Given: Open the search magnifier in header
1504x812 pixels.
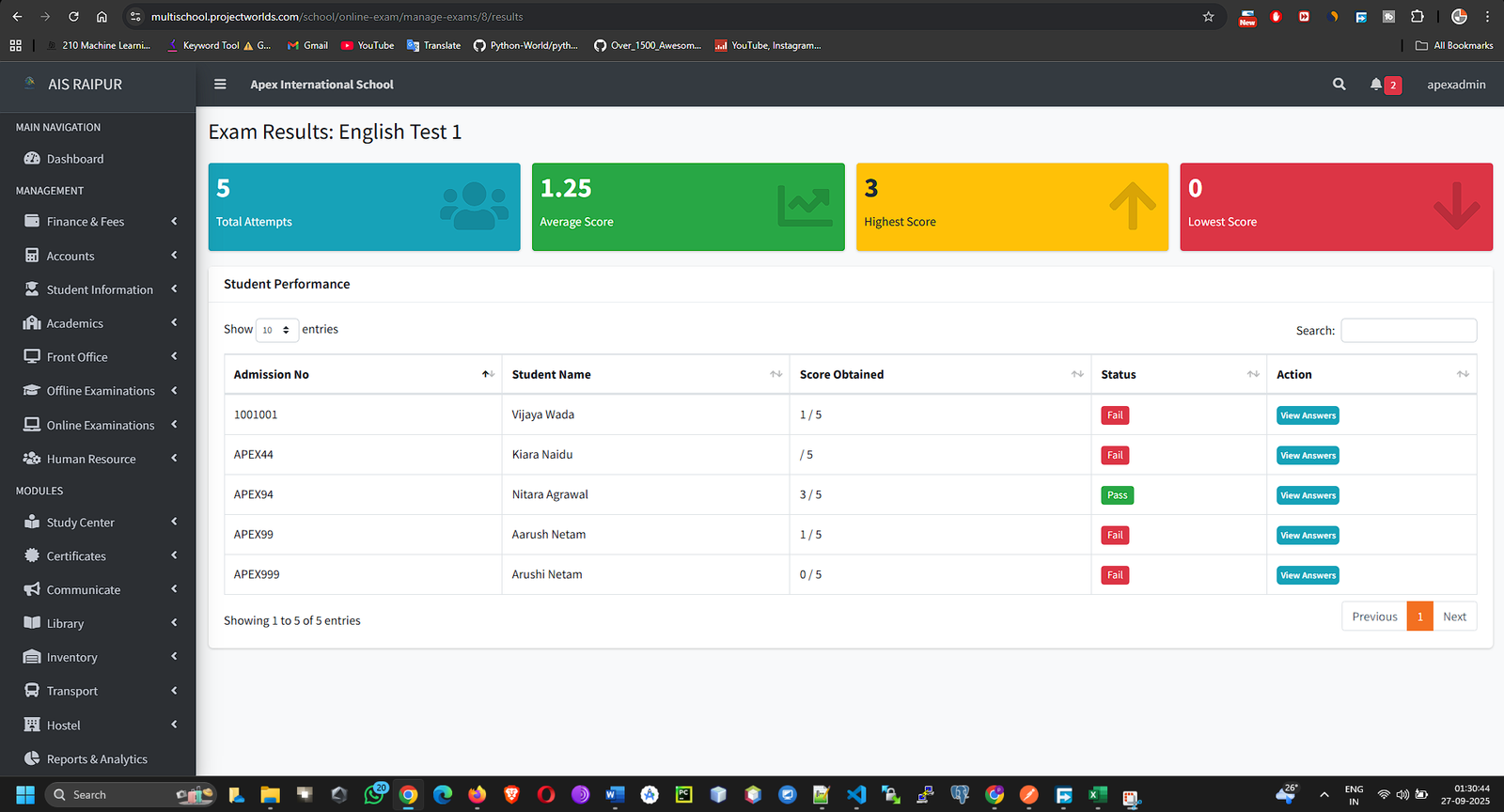Looking at the screenshot, I should 1339,85.
